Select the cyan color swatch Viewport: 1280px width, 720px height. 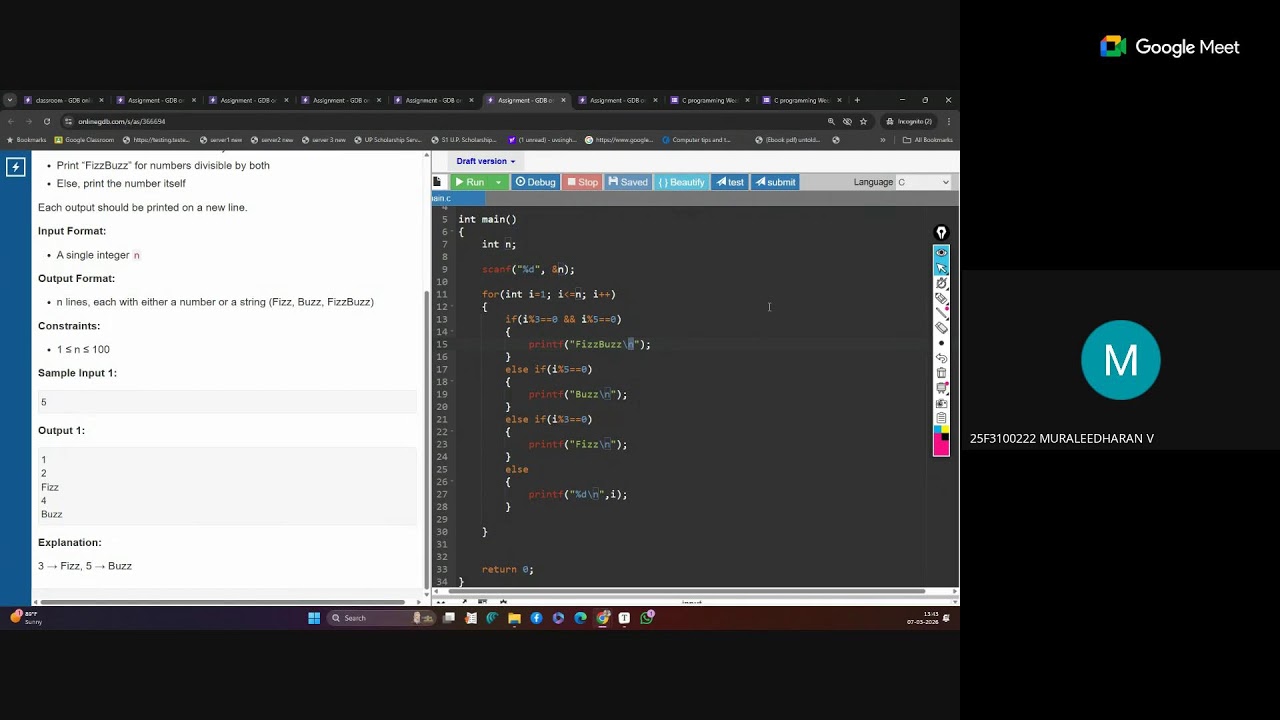937,428
